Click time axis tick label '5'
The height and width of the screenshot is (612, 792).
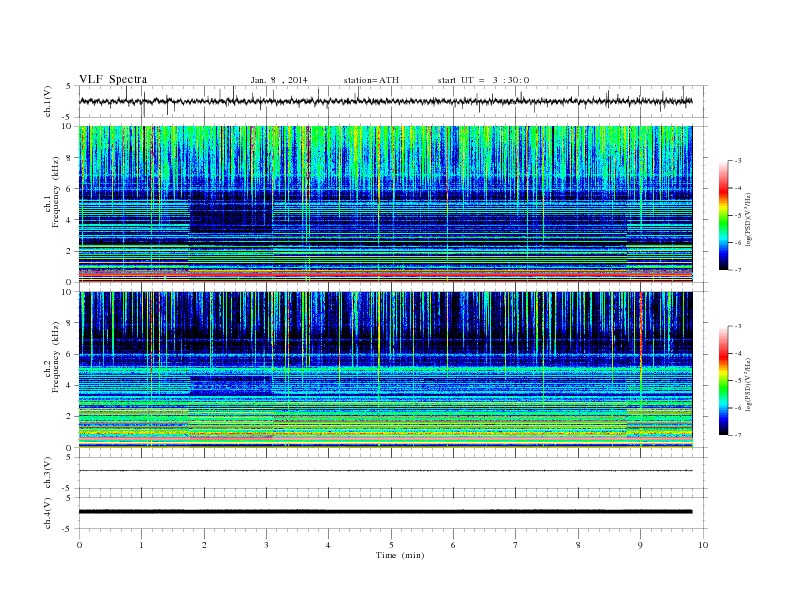point(391,545)
